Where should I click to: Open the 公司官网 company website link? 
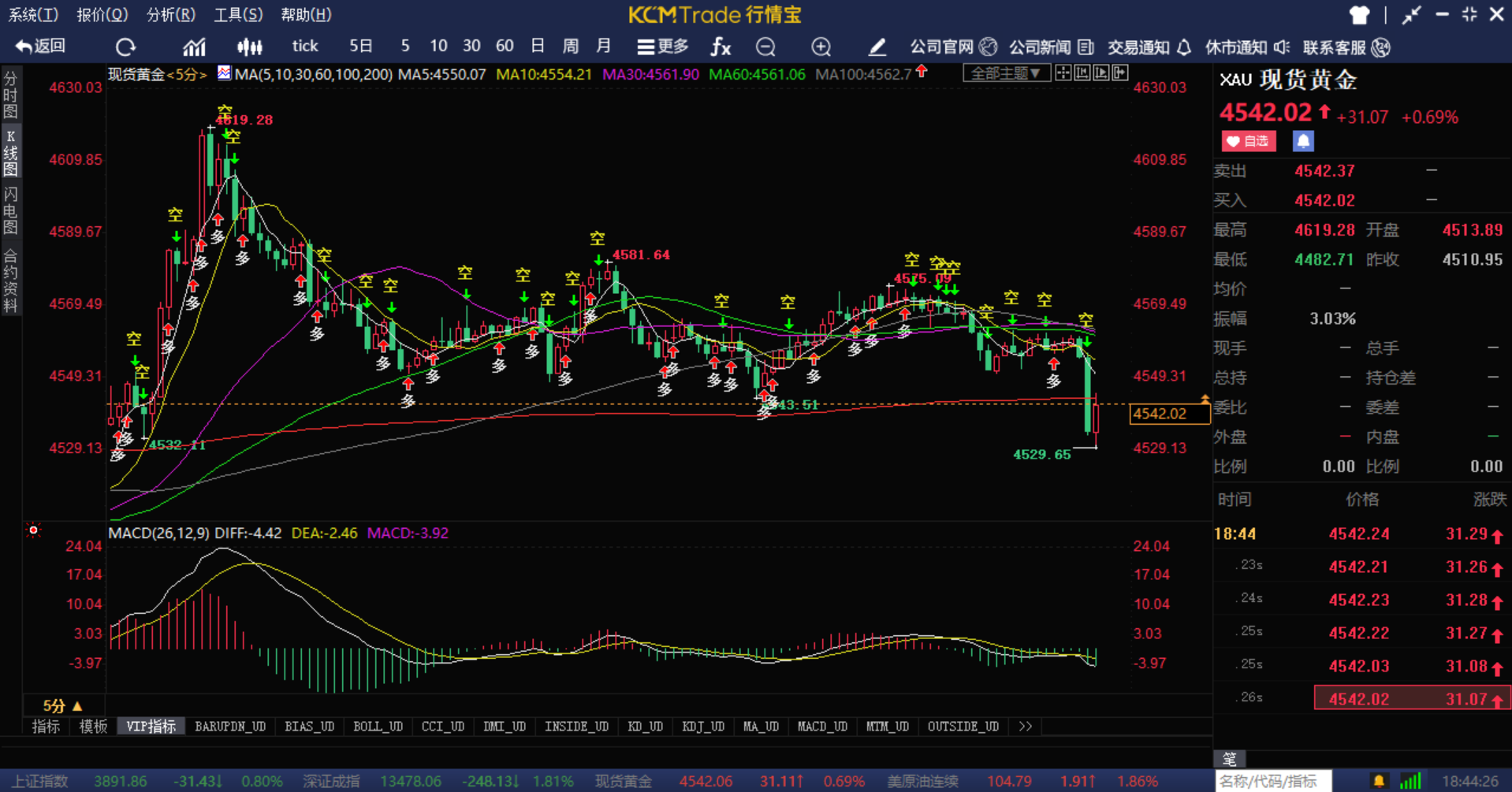(953, 47)
